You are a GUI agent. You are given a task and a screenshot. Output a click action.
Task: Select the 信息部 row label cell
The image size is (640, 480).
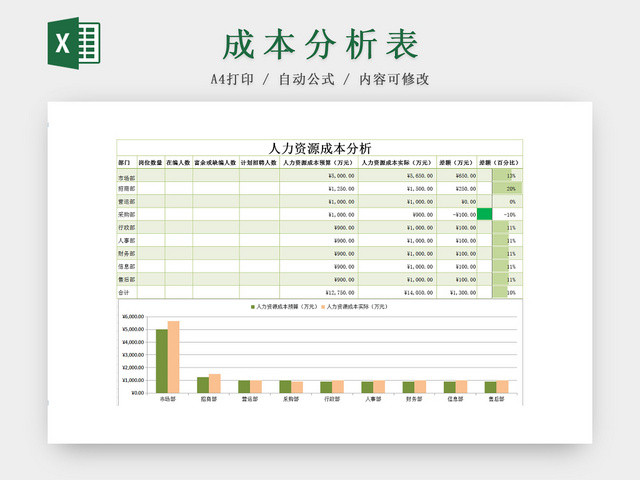tap(127, 267)
